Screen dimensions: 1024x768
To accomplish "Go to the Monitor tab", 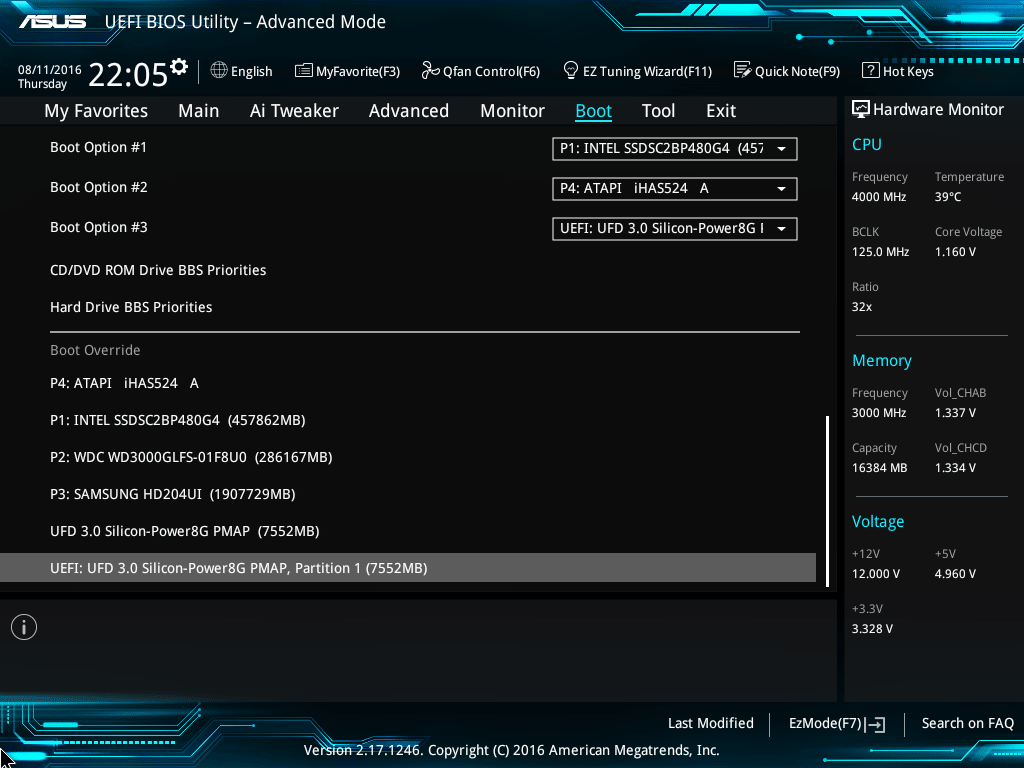I will coord(512,111).
